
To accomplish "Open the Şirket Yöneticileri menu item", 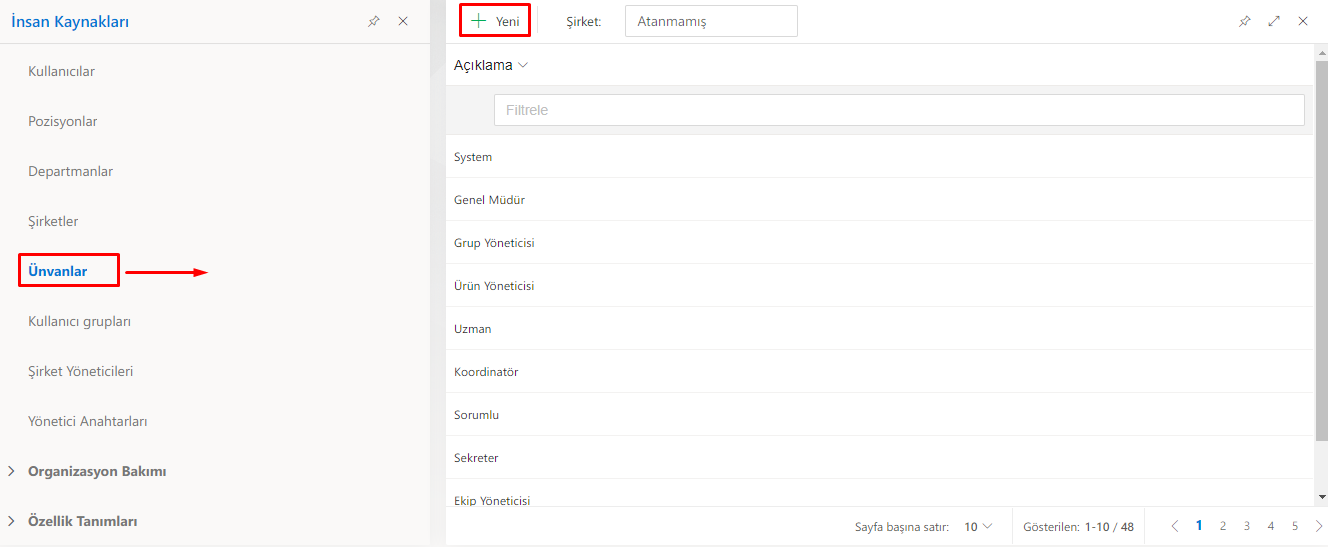I will [81, 371].
